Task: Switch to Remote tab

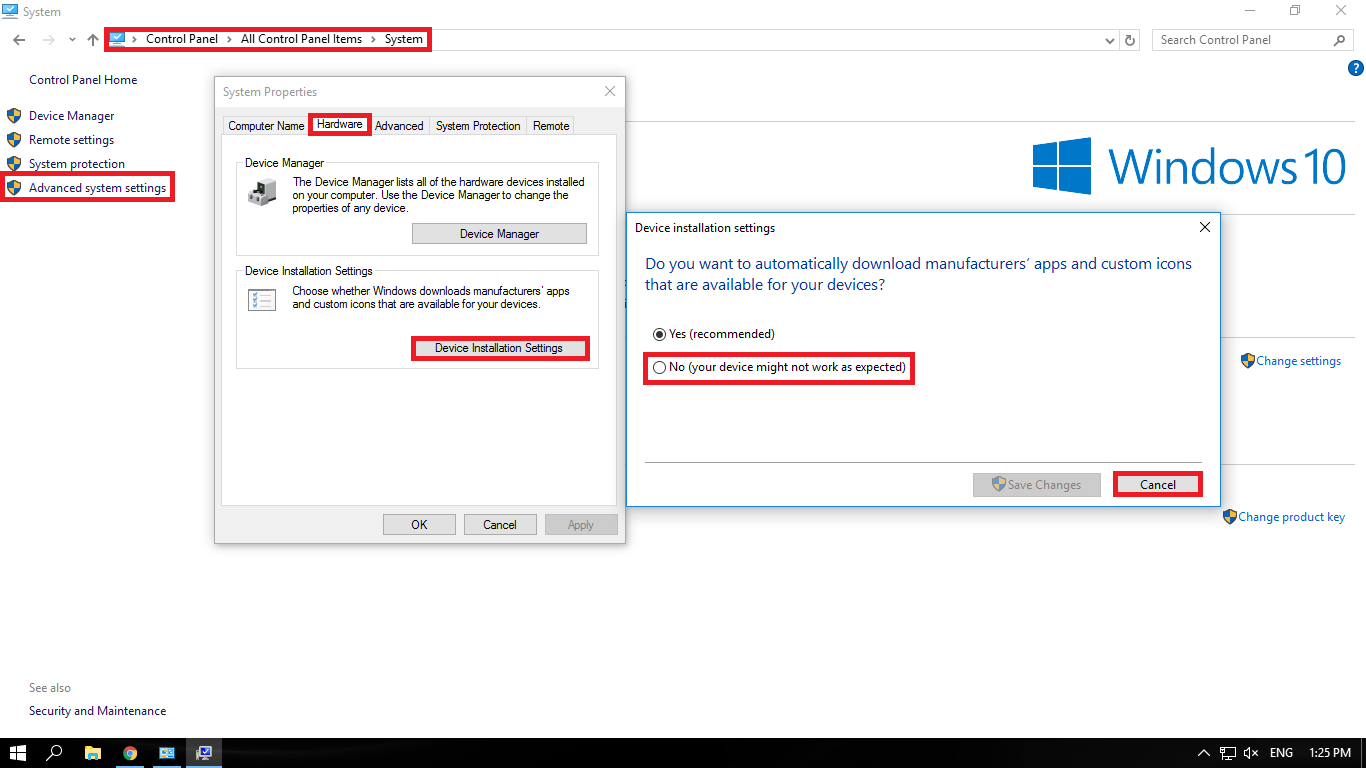Action: click(551, 126)
